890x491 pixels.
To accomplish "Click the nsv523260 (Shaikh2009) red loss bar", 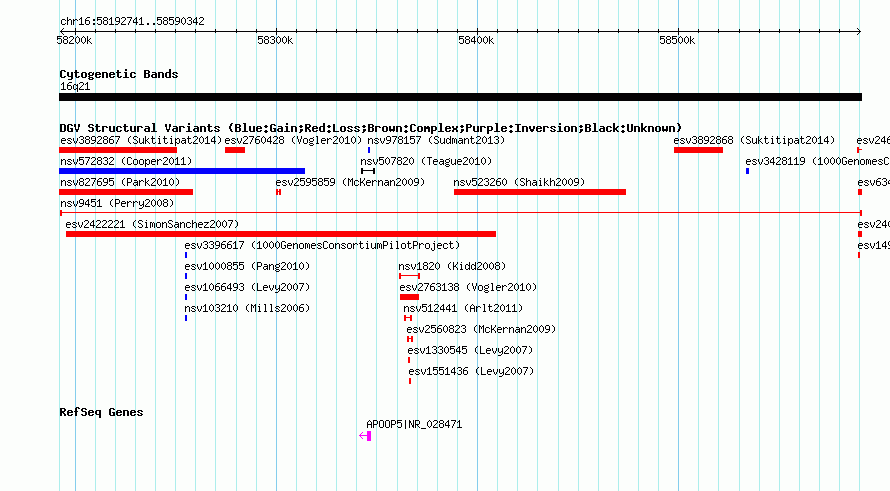I will coord(540,192).
